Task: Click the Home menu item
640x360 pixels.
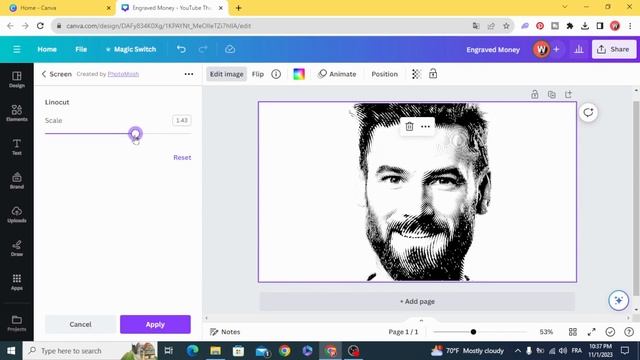Action: click(47, 49)
